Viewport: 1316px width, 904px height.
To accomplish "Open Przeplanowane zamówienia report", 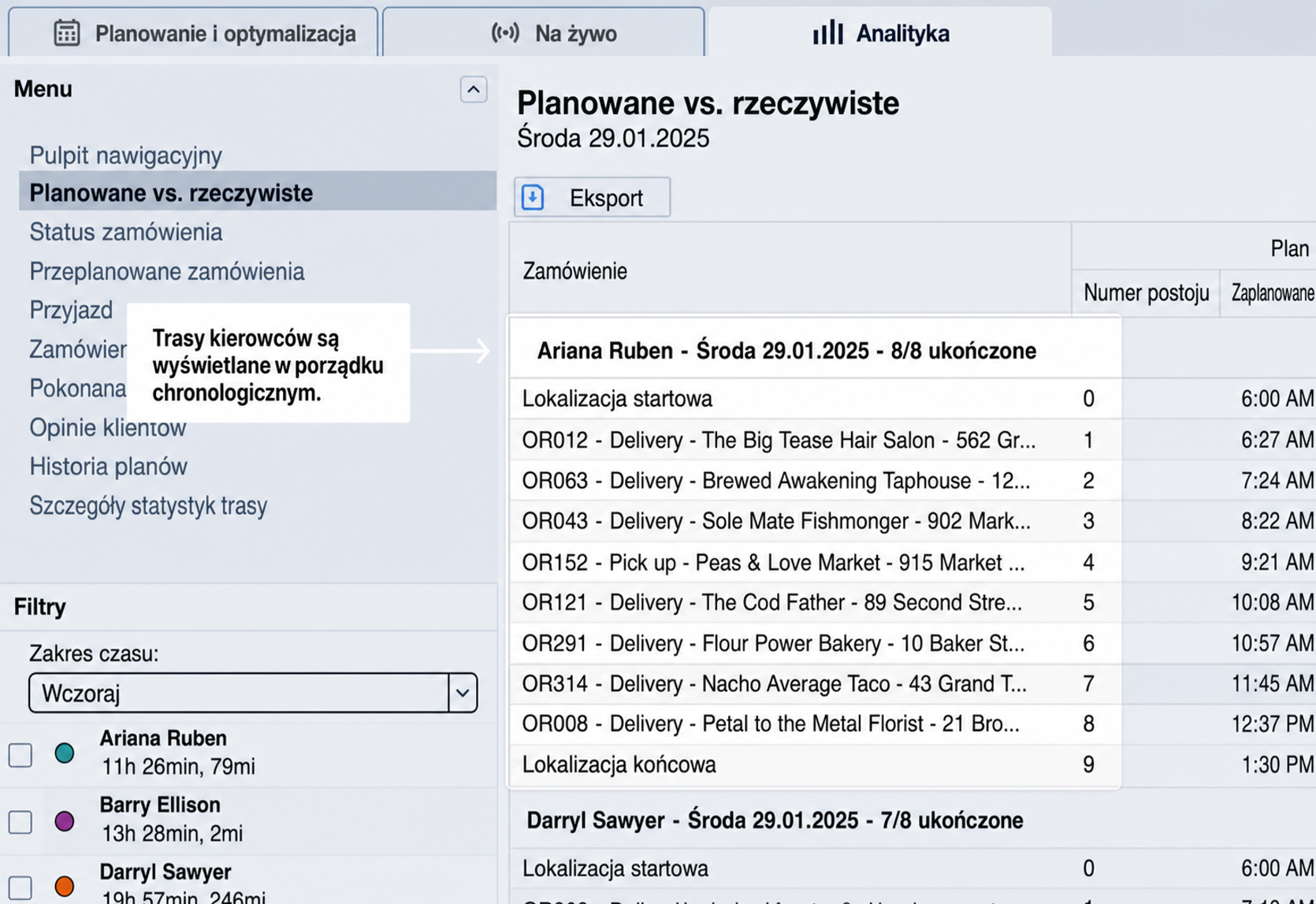I will click(x=167, y=271).
